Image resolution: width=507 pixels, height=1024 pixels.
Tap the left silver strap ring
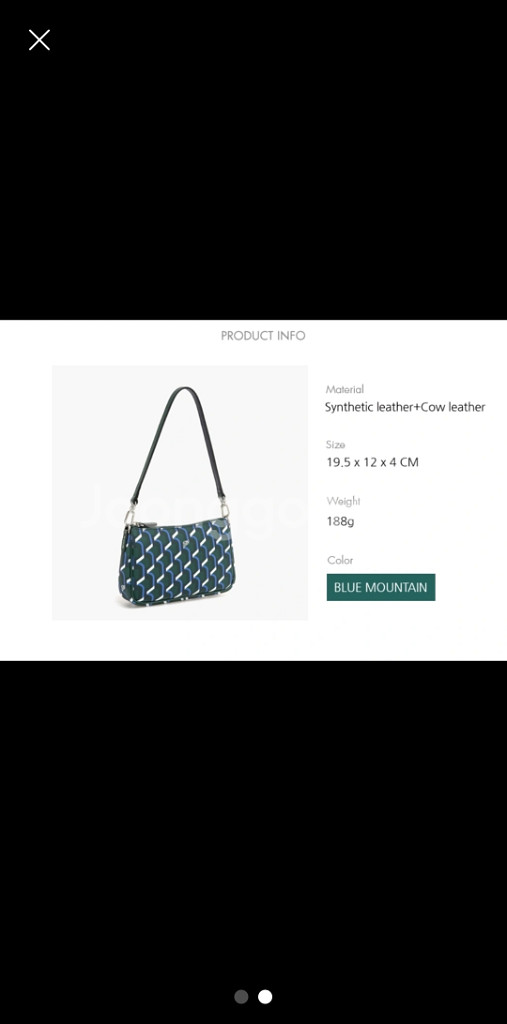pyautogui.click(x=129, y=516)
